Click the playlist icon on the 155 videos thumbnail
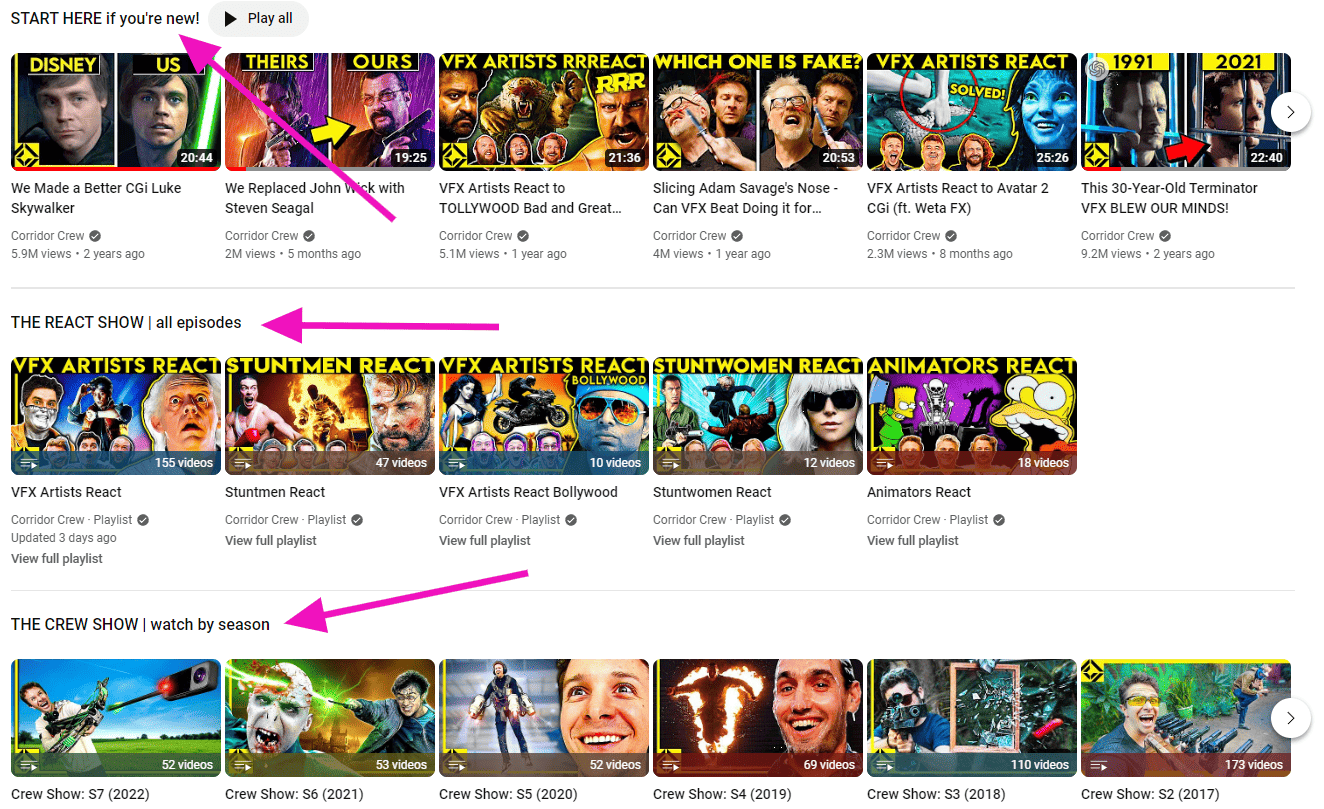The image size is (1324, 809). coord(28,463)
